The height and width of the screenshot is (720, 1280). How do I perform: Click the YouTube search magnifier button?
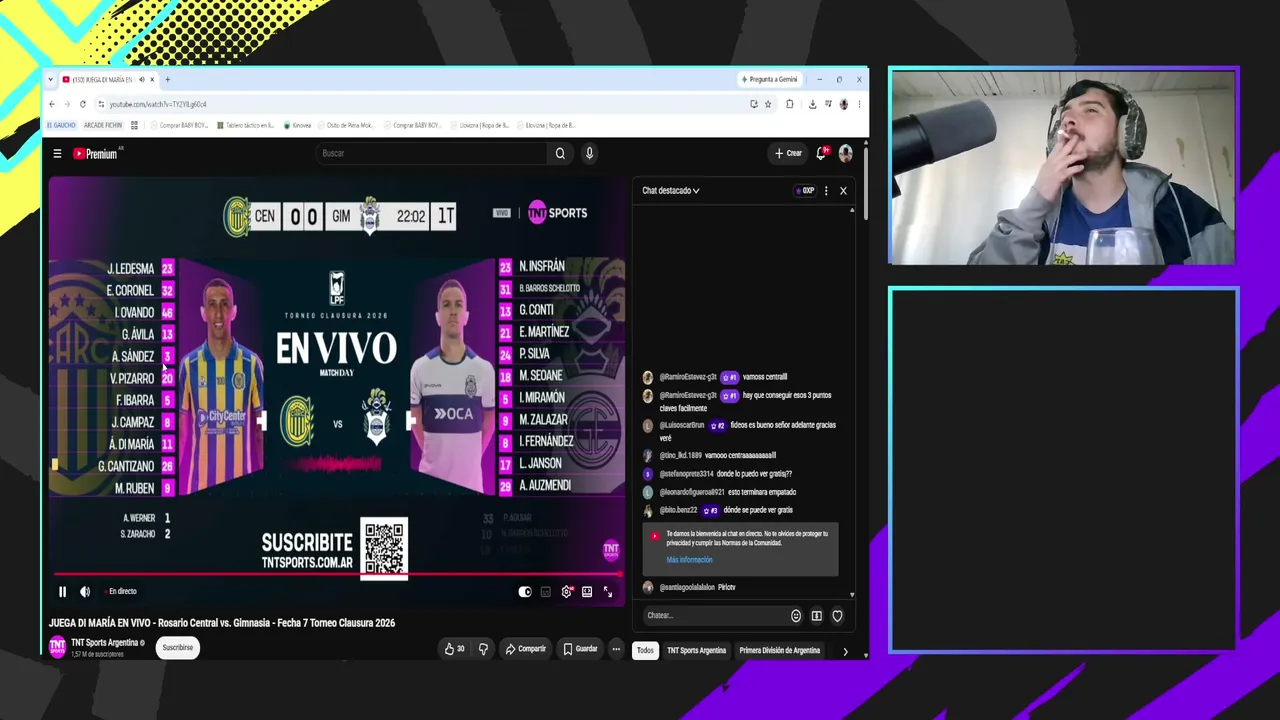pos(560,153)
